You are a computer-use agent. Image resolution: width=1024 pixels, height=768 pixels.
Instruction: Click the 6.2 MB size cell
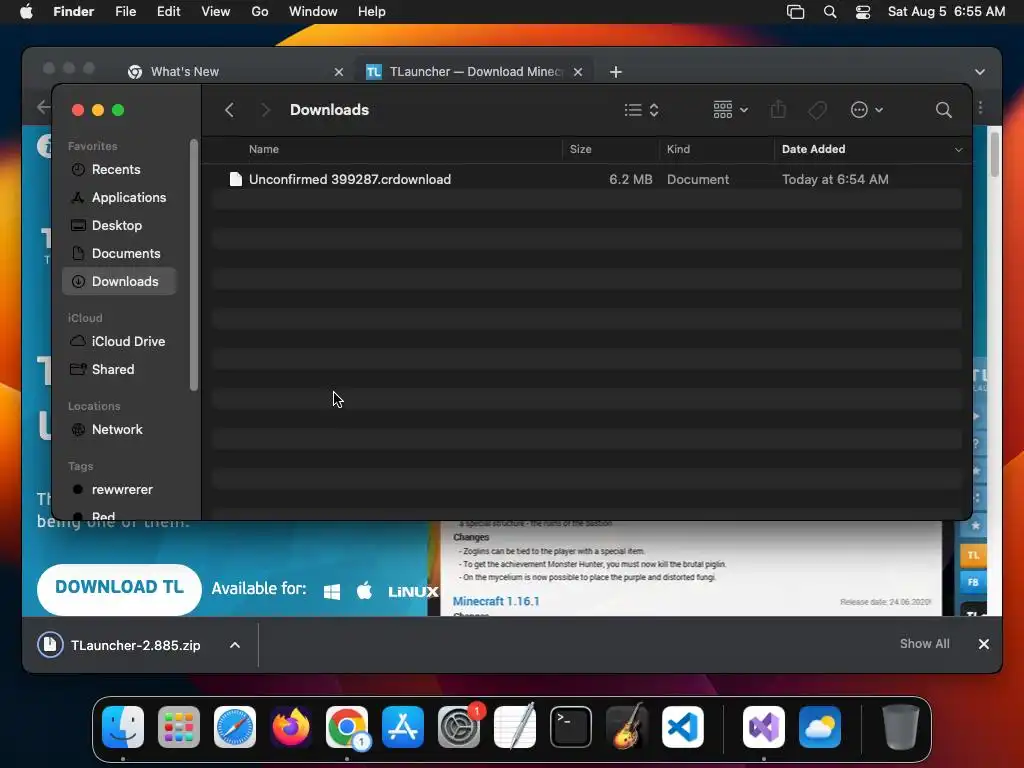630,179
